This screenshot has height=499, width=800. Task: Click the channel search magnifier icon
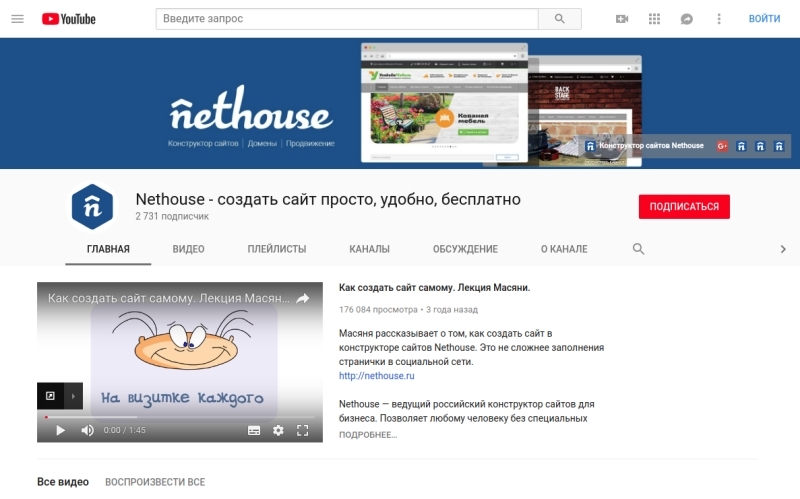638,249
